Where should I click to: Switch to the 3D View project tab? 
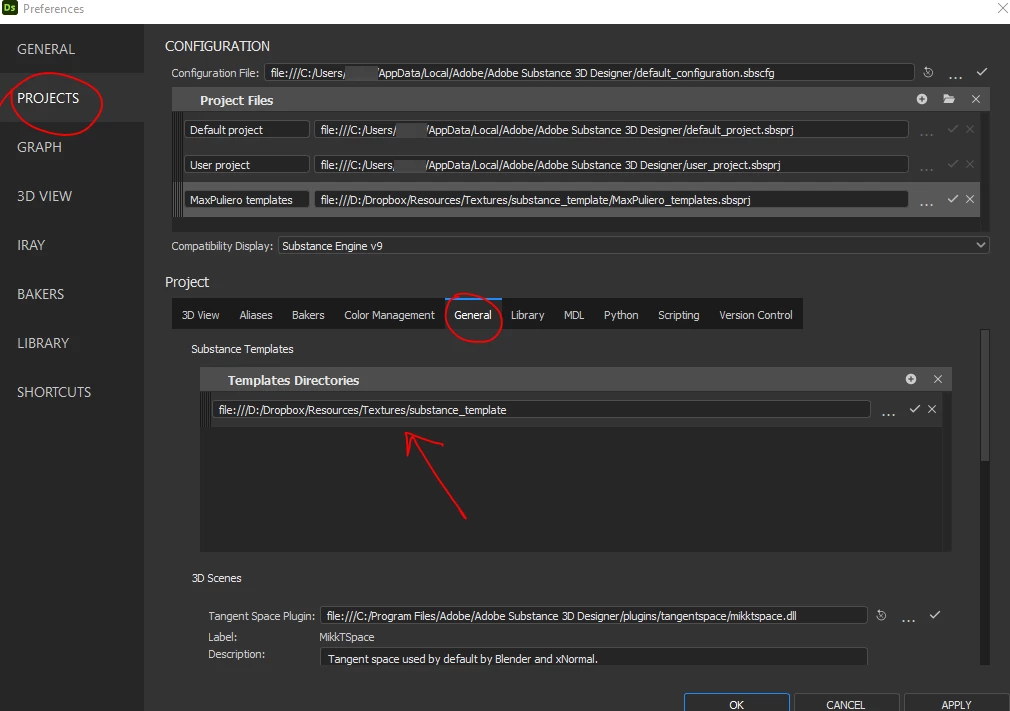click(x=200, y=315)
